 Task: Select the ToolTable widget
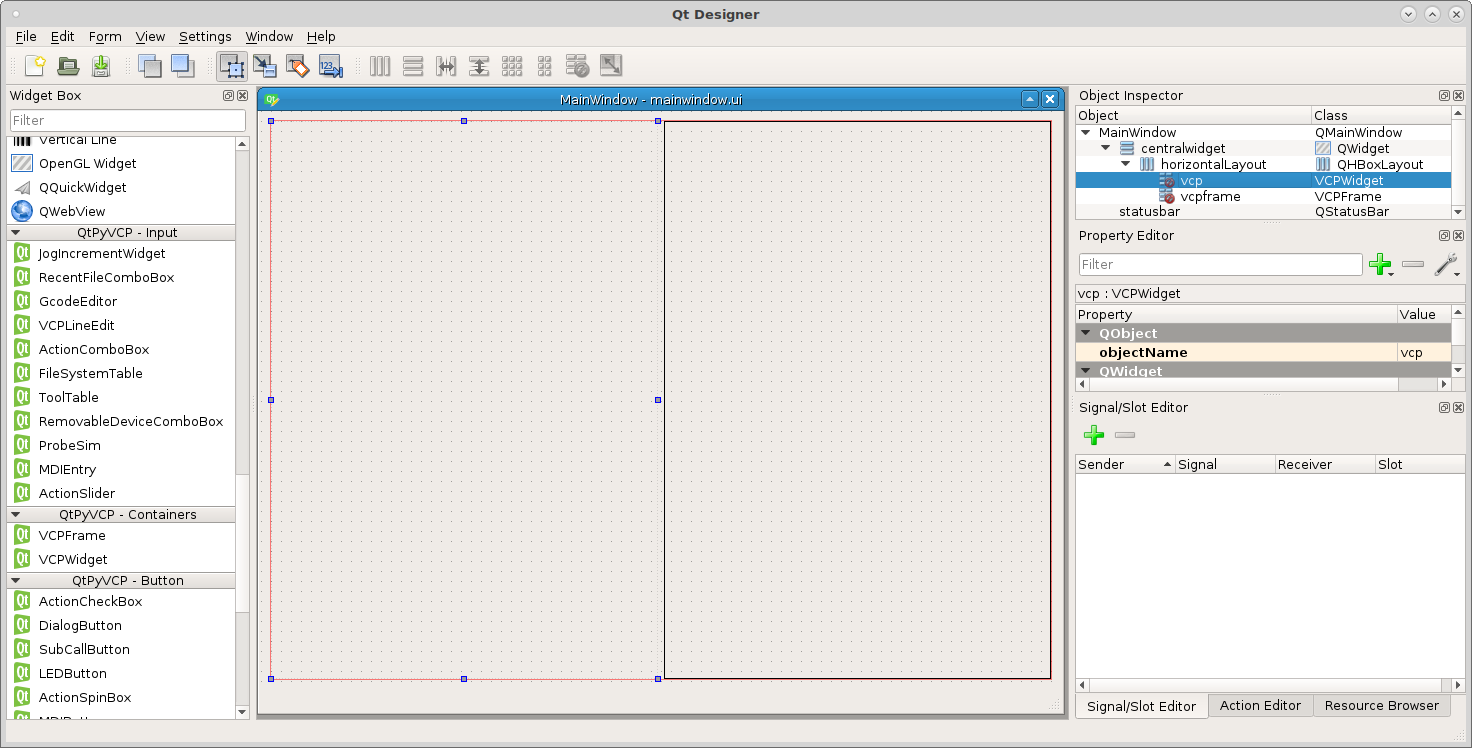[68, 397]
